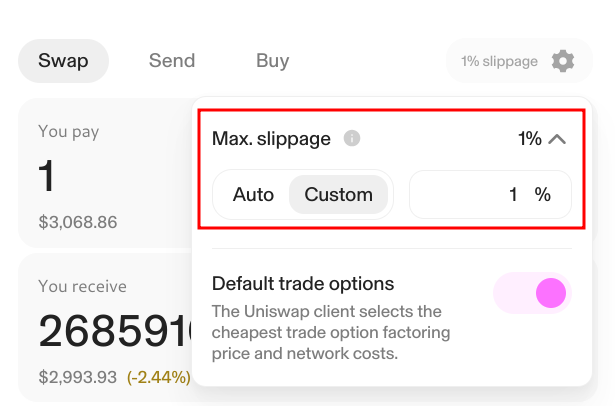The image size is (615, 406).
Task: Open the Send tab
Action: 172,61
